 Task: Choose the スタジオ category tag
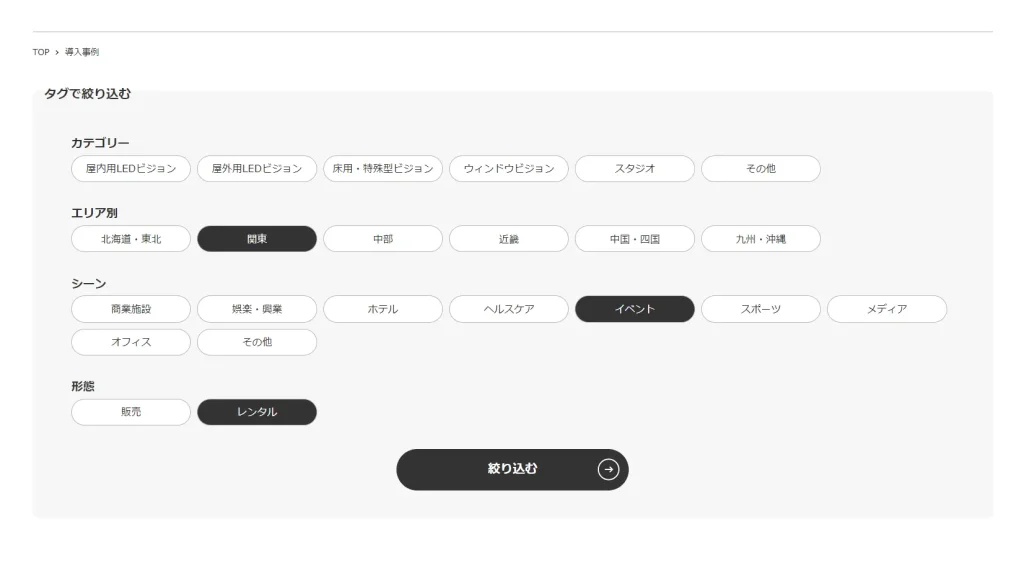635,169
